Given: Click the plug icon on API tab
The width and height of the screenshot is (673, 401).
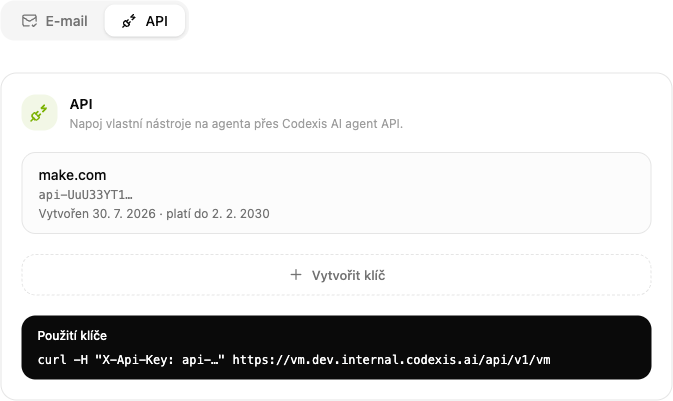Looking at the screenshot, I should click(129, 21).
